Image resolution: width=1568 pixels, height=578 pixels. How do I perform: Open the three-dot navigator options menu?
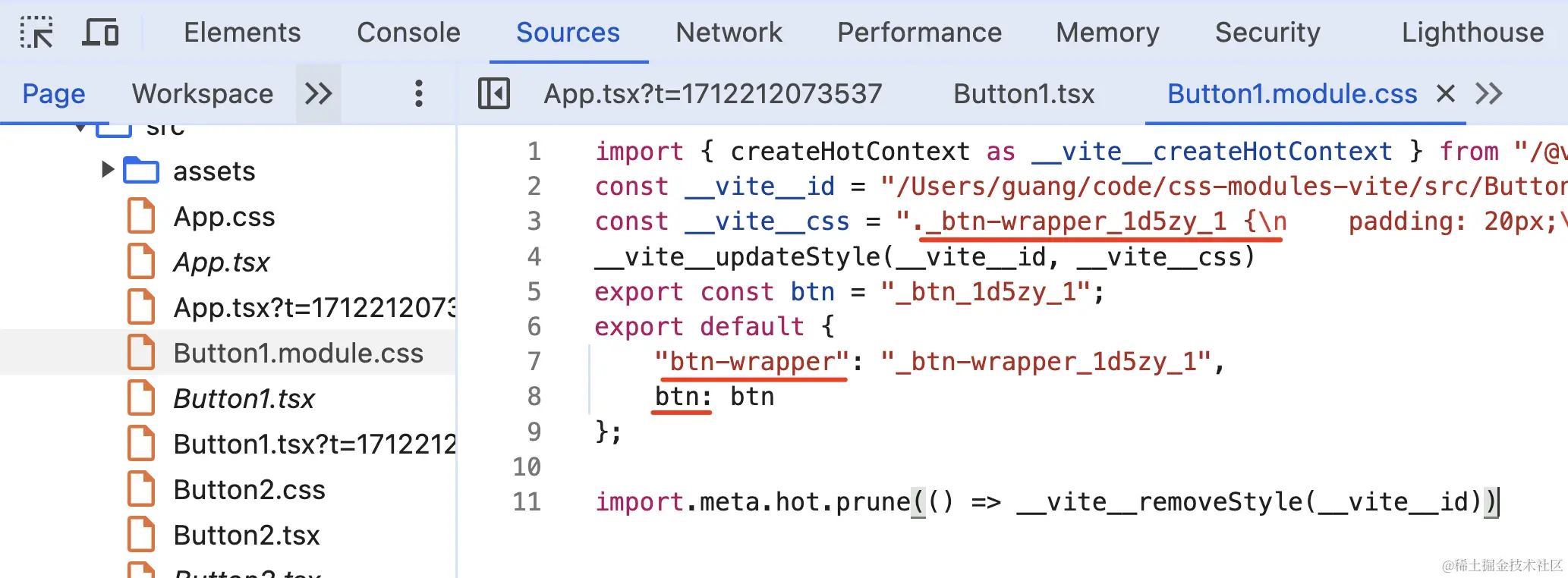(x=418, y=94)
